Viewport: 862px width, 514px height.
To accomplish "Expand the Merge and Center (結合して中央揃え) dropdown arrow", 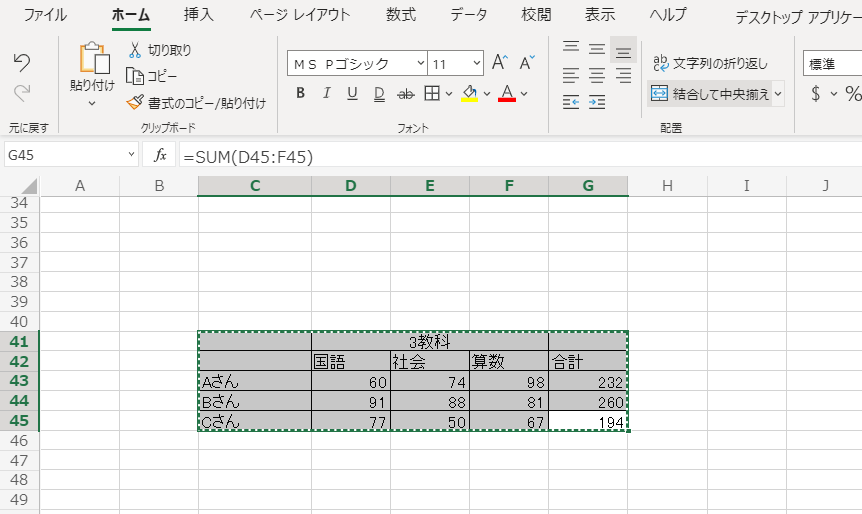I will point(778,94).
